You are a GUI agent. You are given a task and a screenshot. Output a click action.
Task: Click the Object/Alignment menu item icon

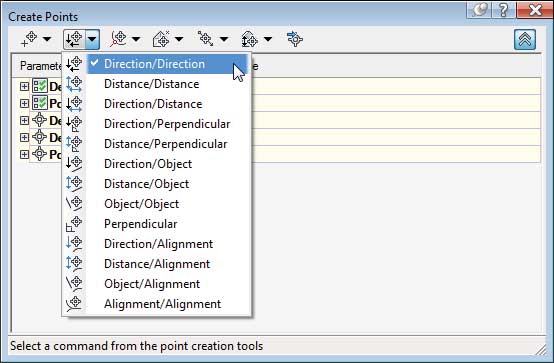tap(74, 284)
